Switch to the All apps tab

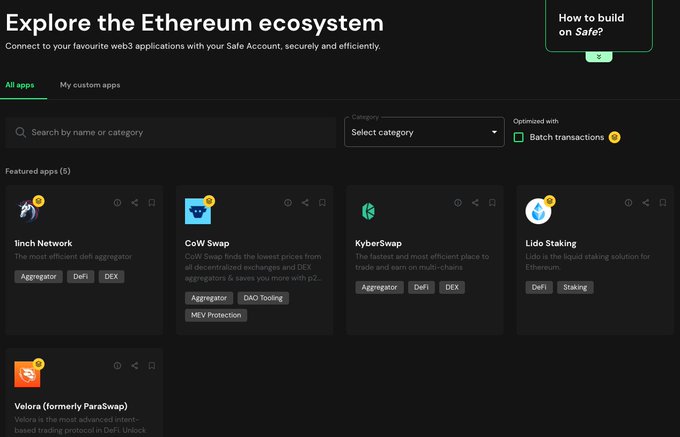tap(20, 85)
